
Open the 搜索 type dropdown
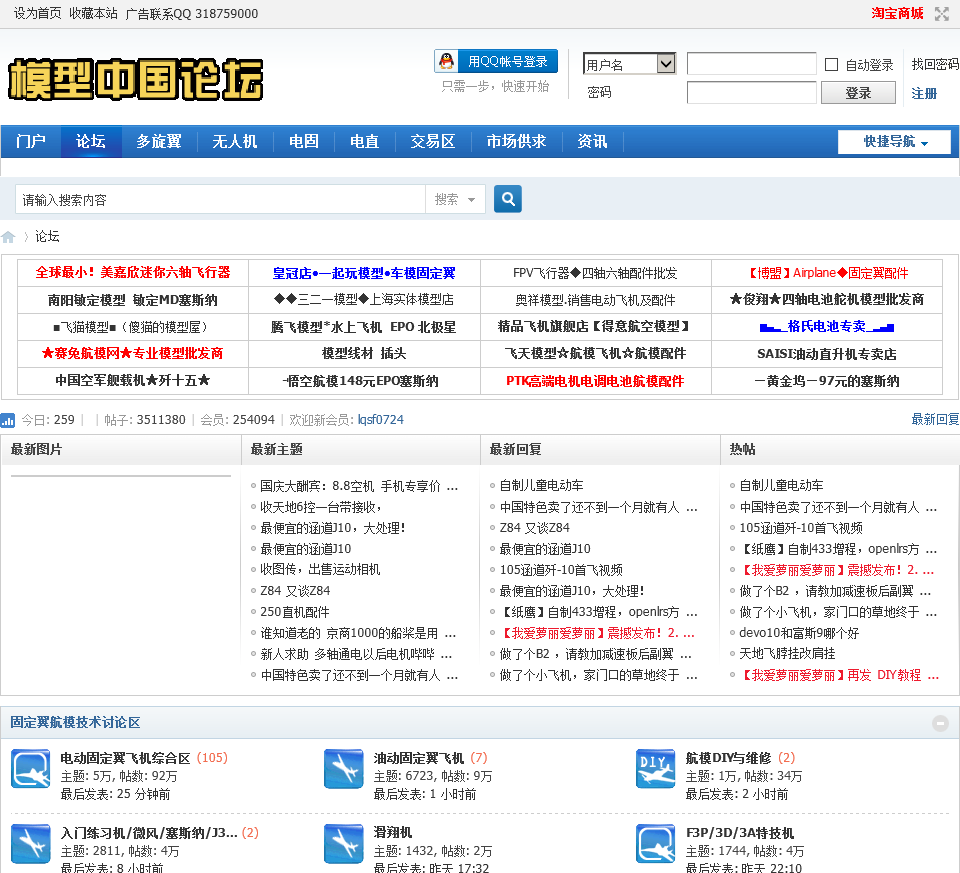(x=455, y=200)
